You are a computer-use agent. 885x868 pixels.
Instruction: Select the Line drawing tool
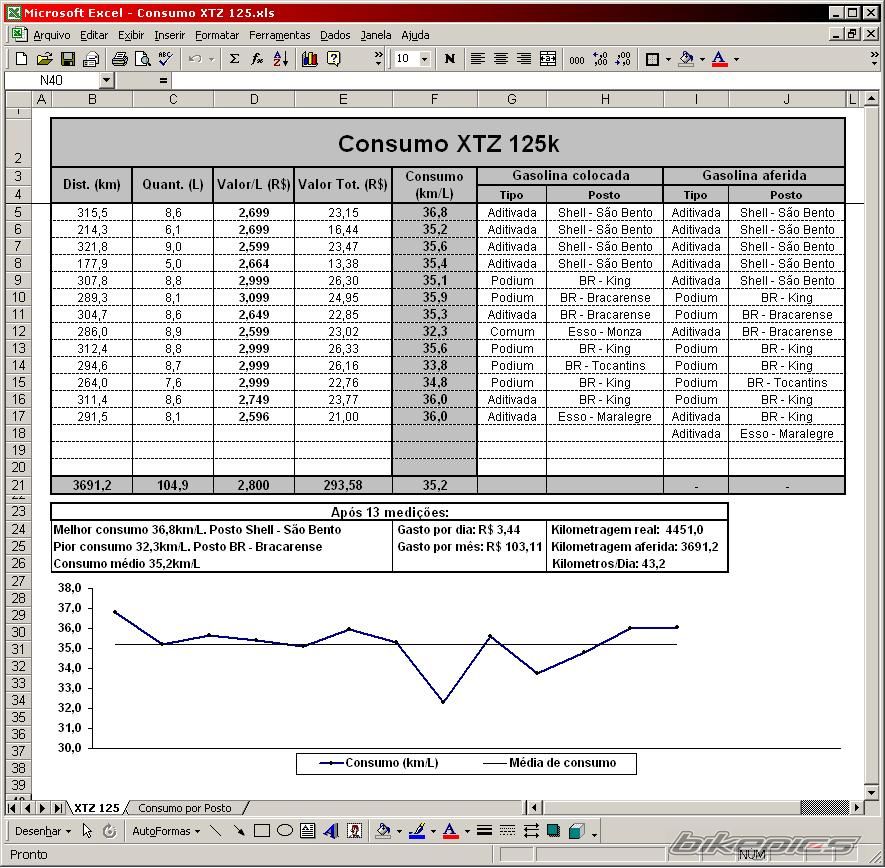click(x=215, y=831)
